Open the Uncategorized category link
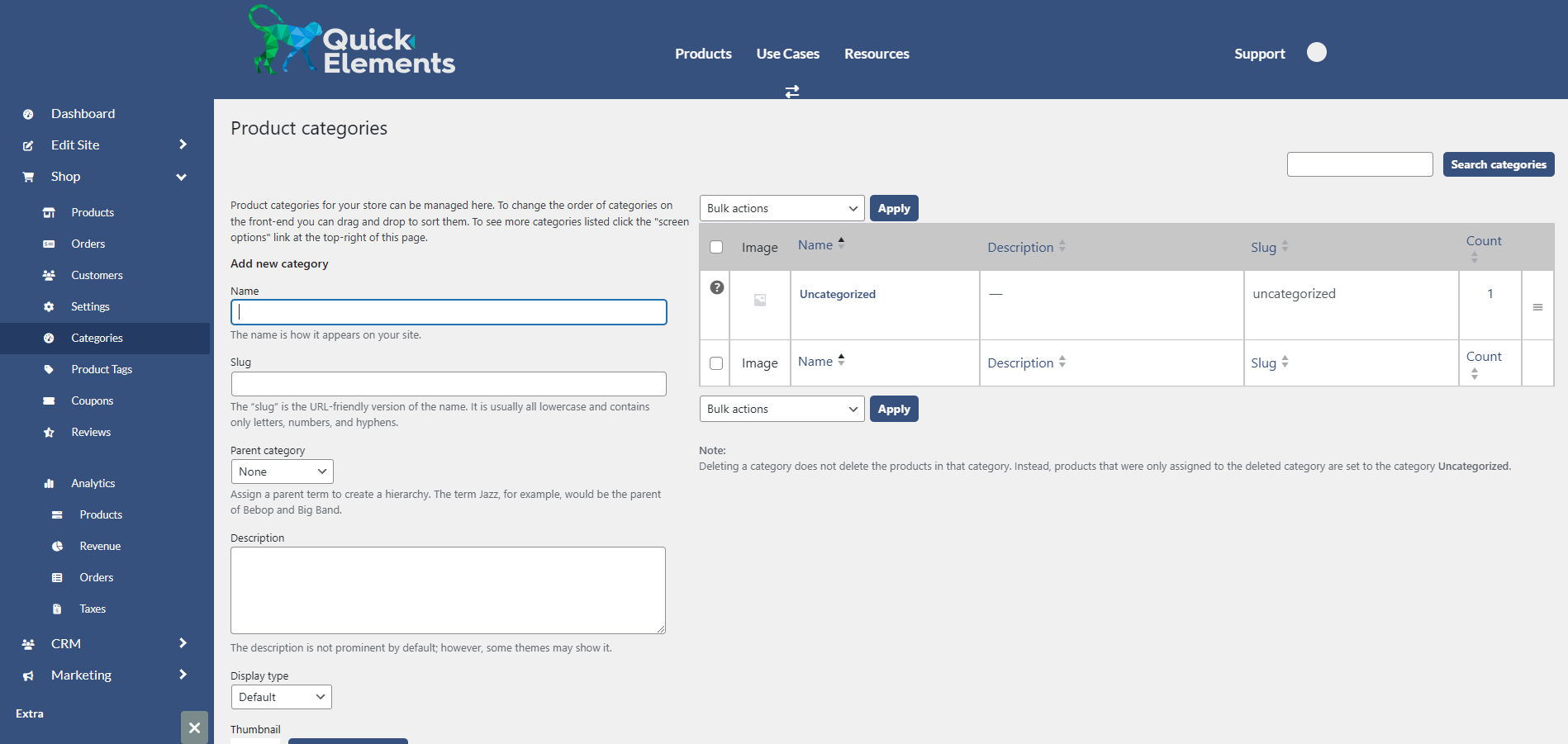 pos(837,294)
